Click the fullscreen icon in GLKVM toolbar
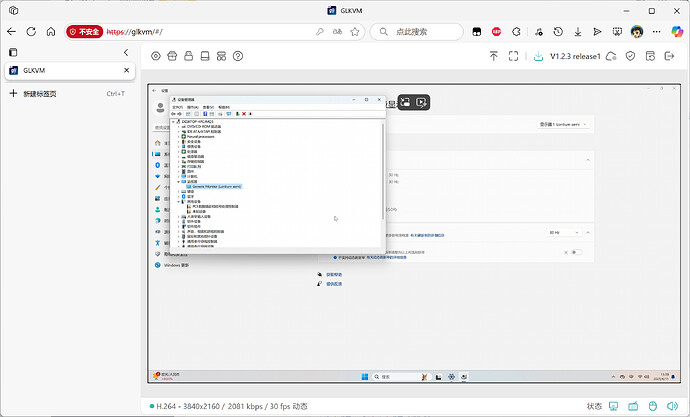This screenshot has width=690, height=417. click(x=514, y=56)
